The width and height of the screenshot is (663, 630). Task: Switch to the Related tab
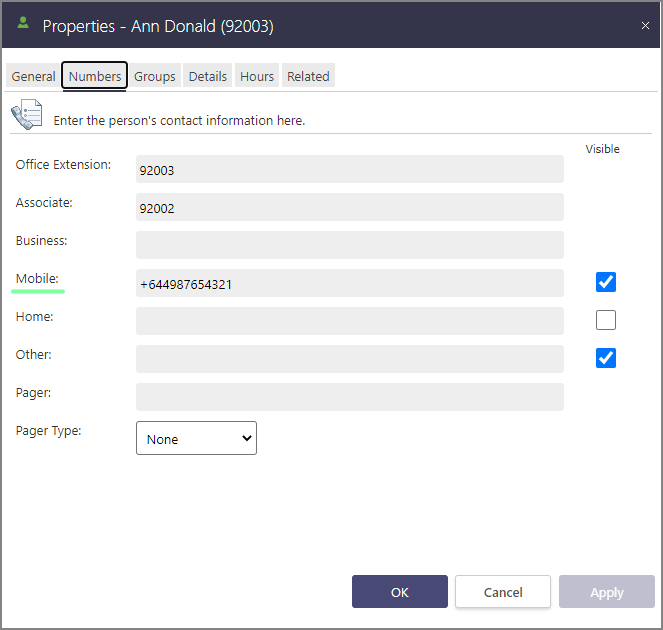pyautogui.click(x=308, y=77)
